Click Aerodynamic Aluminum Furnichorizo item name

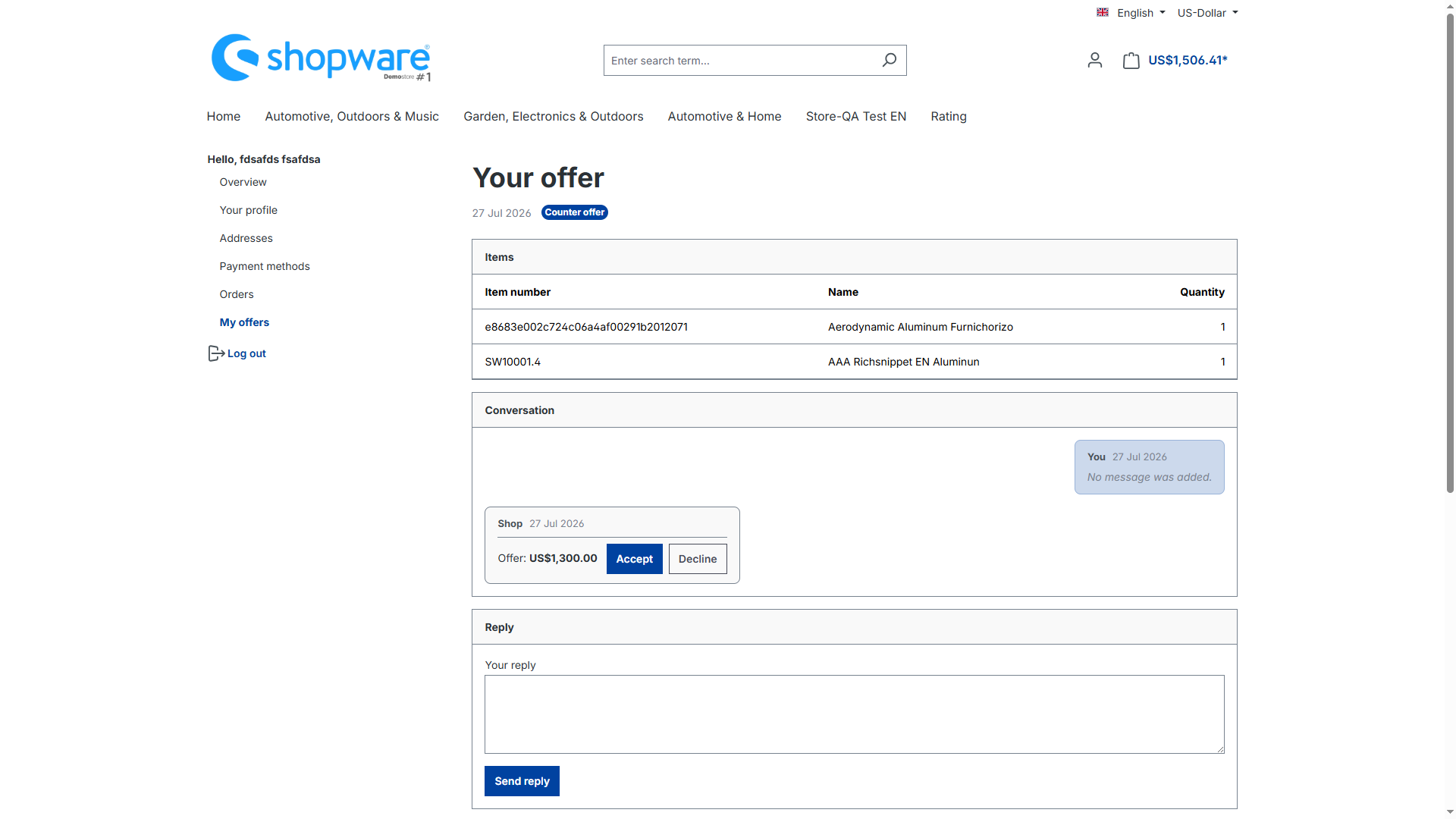[920, 327]
